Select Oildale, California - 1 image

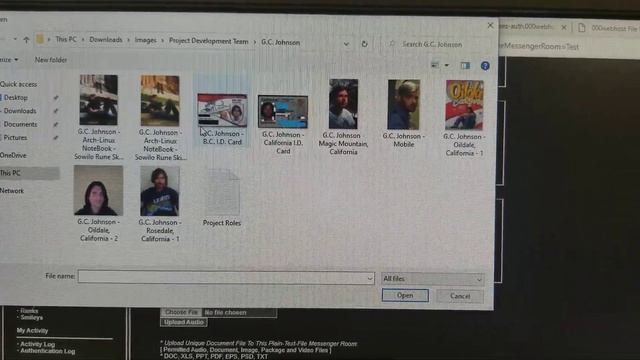[x=464, y=105]
